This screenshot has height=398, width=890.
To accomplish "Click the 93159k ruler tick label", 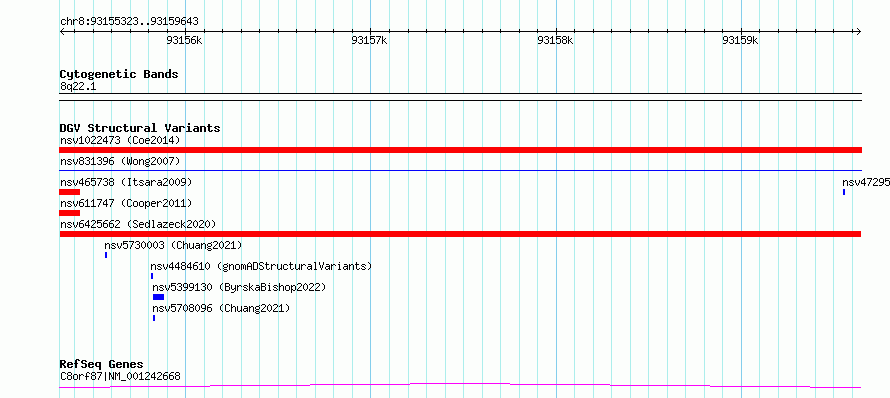I will pos(740,40).
